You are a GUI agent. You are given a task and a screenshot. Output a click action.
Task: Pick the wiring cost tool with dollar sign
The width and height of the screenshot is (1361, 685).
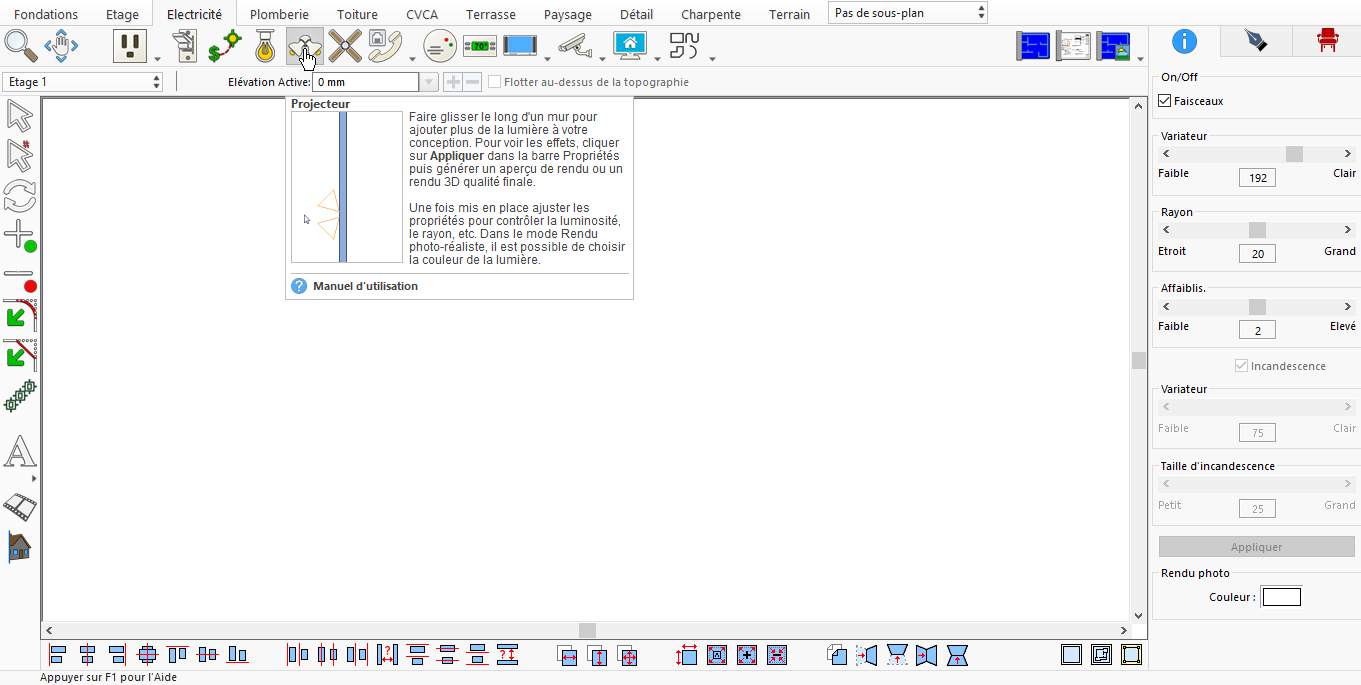[x=225, y=45]
